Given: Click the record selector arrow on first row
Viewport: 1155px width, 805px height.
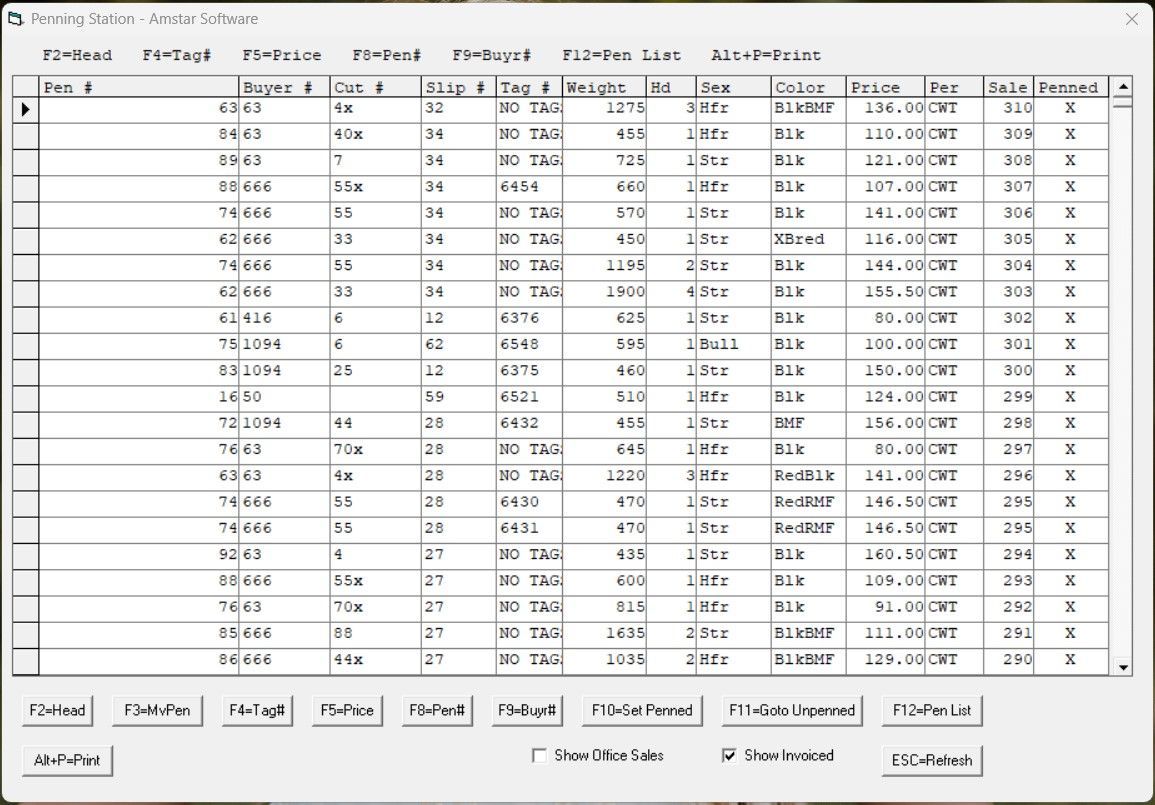Looking at the screenshot, I should pyautogui.click(x=23, y=110).
